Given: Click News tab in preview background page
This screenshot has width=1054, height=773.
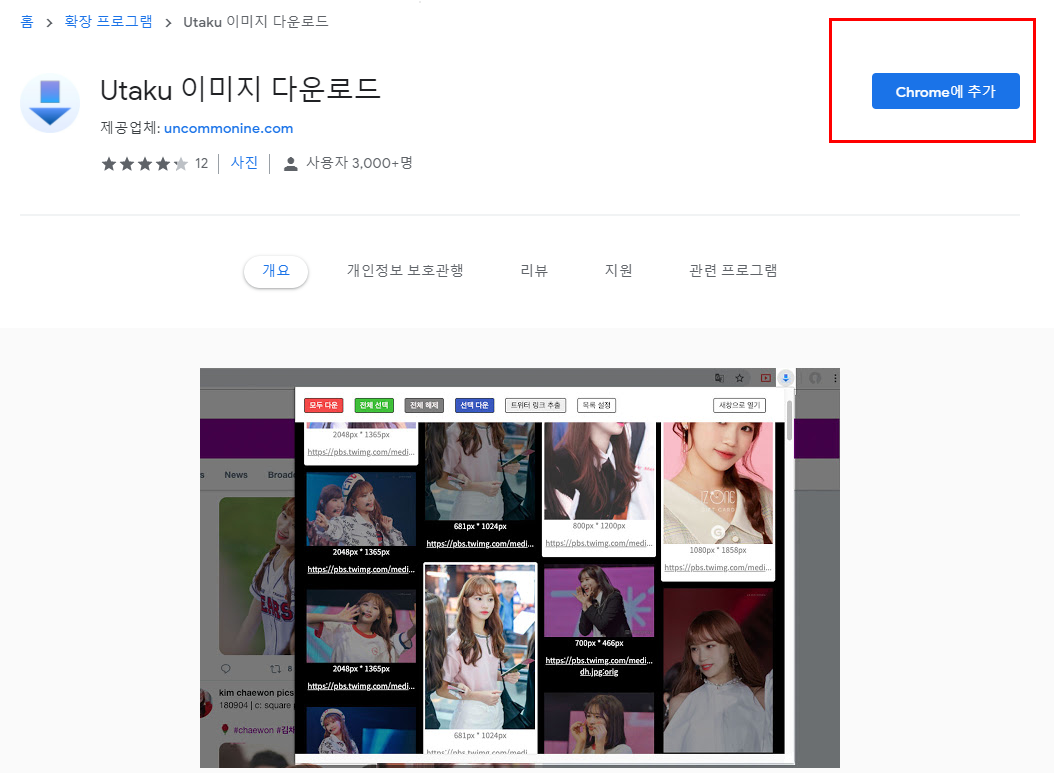Looking at the screenshot, I should pyautogui.click(x=236, y=475).
